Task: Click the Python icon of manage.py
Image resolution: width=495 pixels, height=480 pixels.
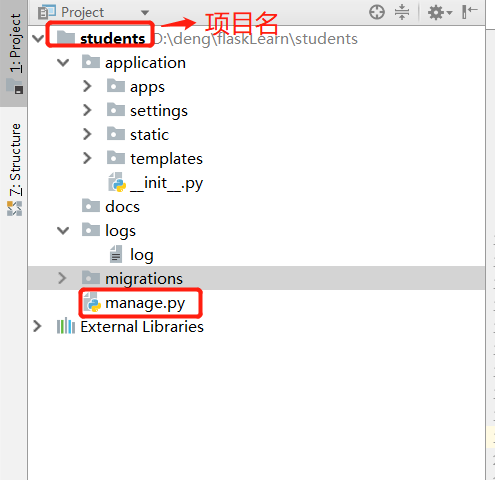Action: tap(92, 302)
